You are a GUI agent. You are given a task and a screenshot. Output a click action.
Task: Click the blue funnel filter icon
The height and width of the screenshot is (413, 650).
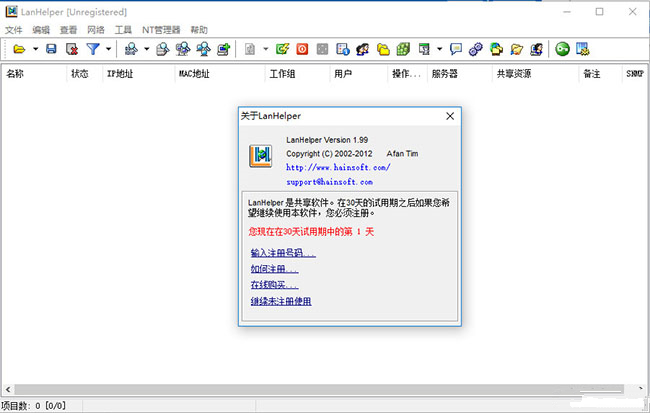(x=93, y=49)
